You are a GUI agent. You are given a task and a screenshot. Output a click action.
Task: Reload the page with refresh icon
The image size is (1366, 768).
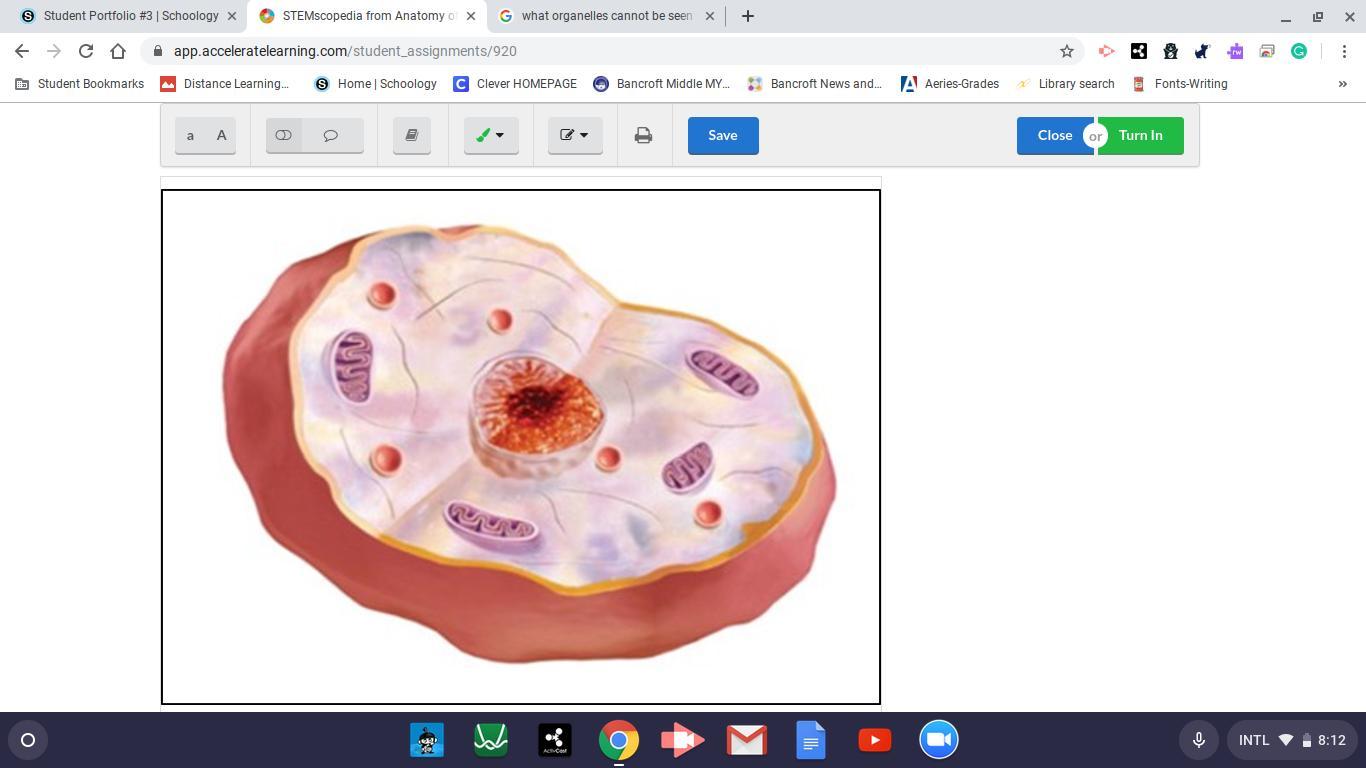[86, 51]
